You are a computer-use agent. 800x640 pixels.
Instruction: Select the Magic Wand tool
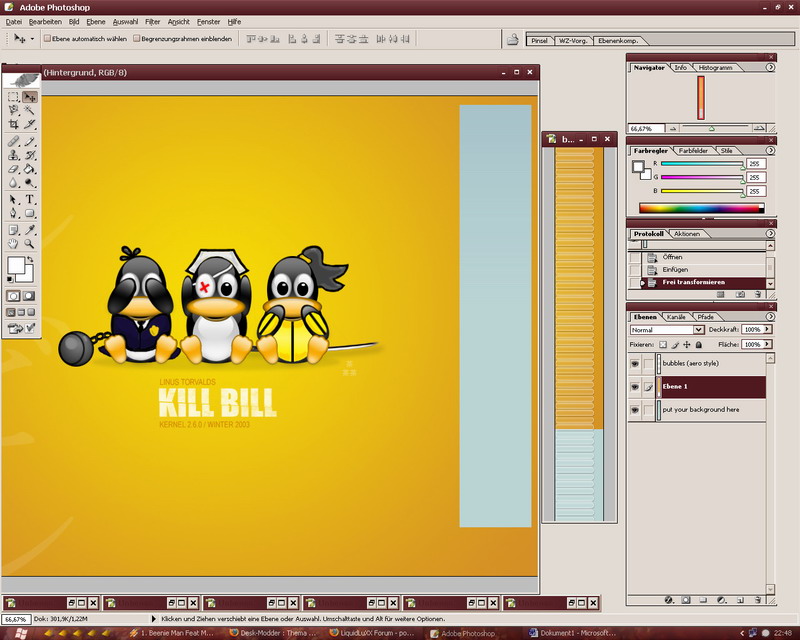tap(30, 110)
